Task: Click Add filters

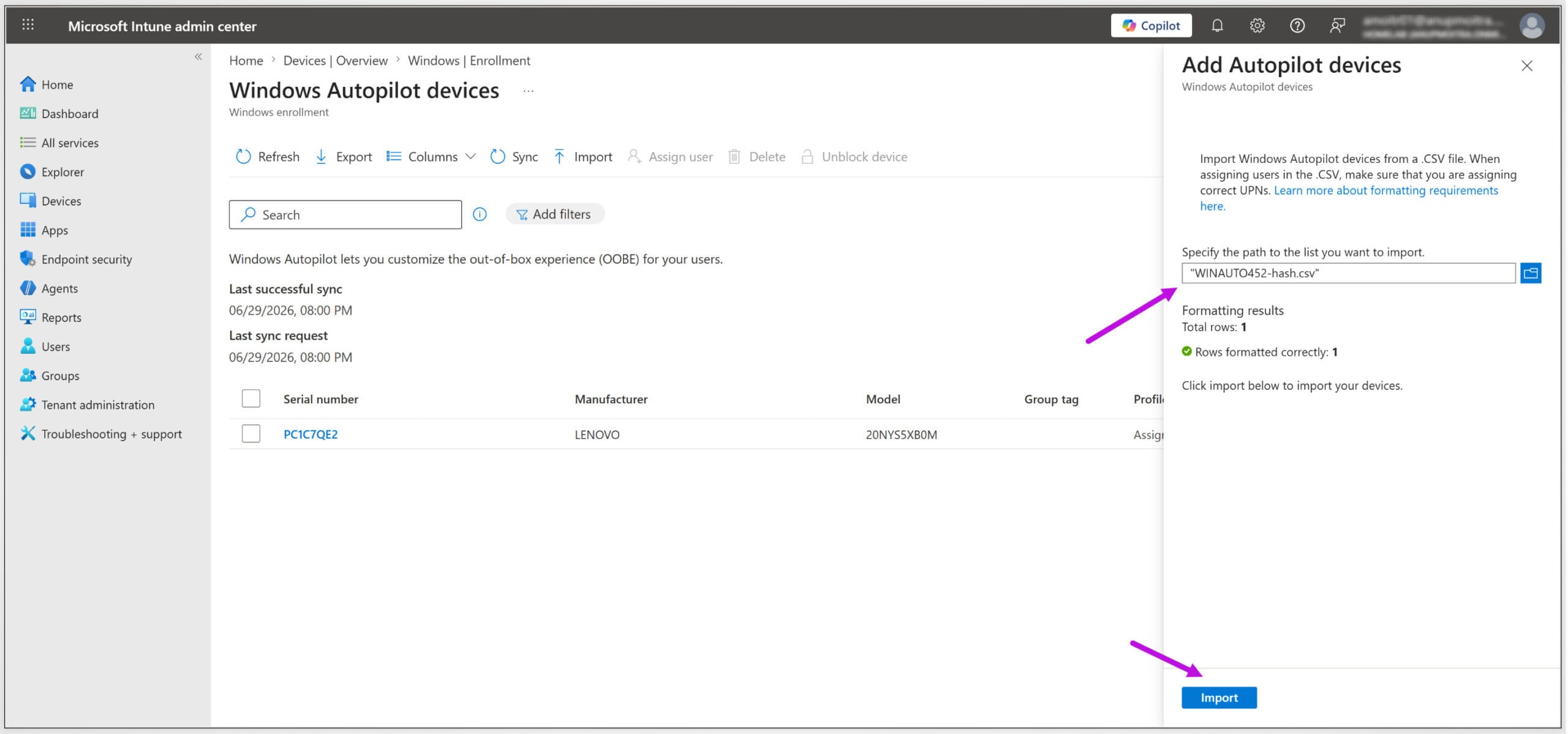Action: [554, 214]
